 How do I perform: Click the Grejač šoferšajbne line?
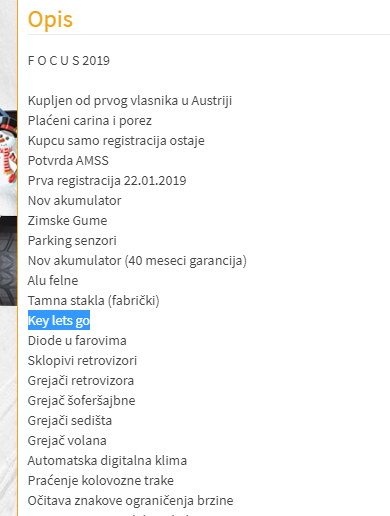pyautogui.click(x=82, y=401)
